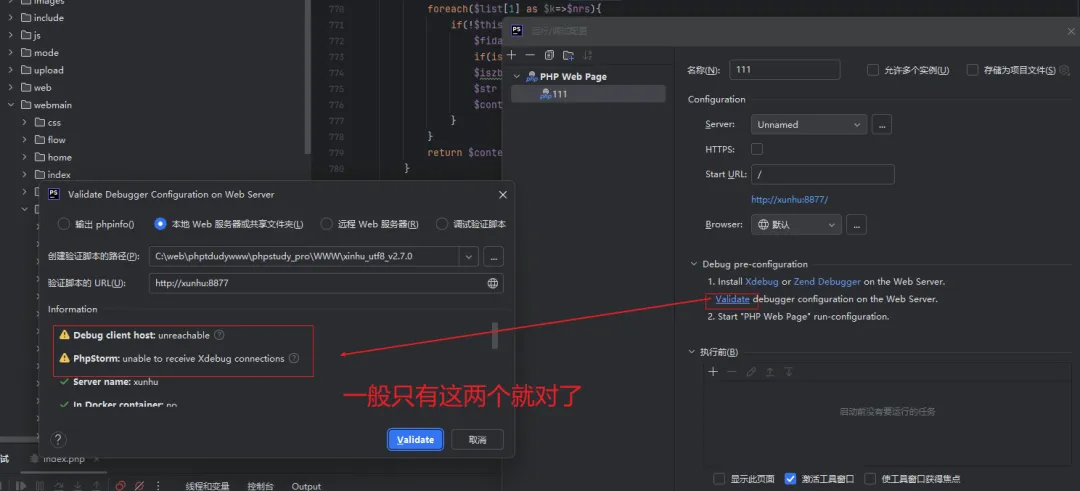This screenshot has height=491, width=1080.
Task: Open path history dropdown for 创建验证脚本的路径
Action: (469, 257)
